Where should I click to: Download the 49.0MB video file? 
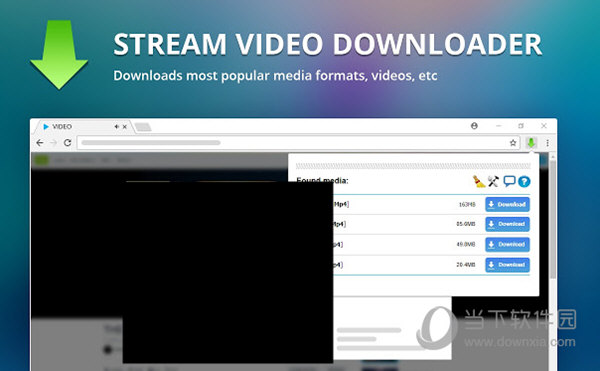coord(507,244)
